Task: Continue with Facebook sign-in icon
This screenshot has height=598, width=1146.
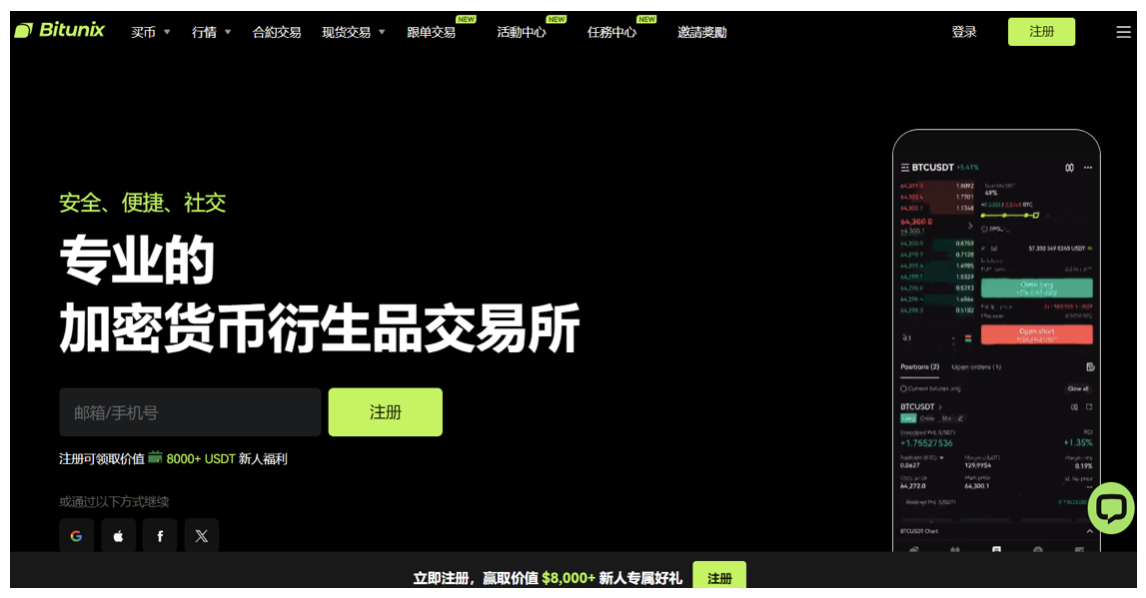Action: pos(159,536)
